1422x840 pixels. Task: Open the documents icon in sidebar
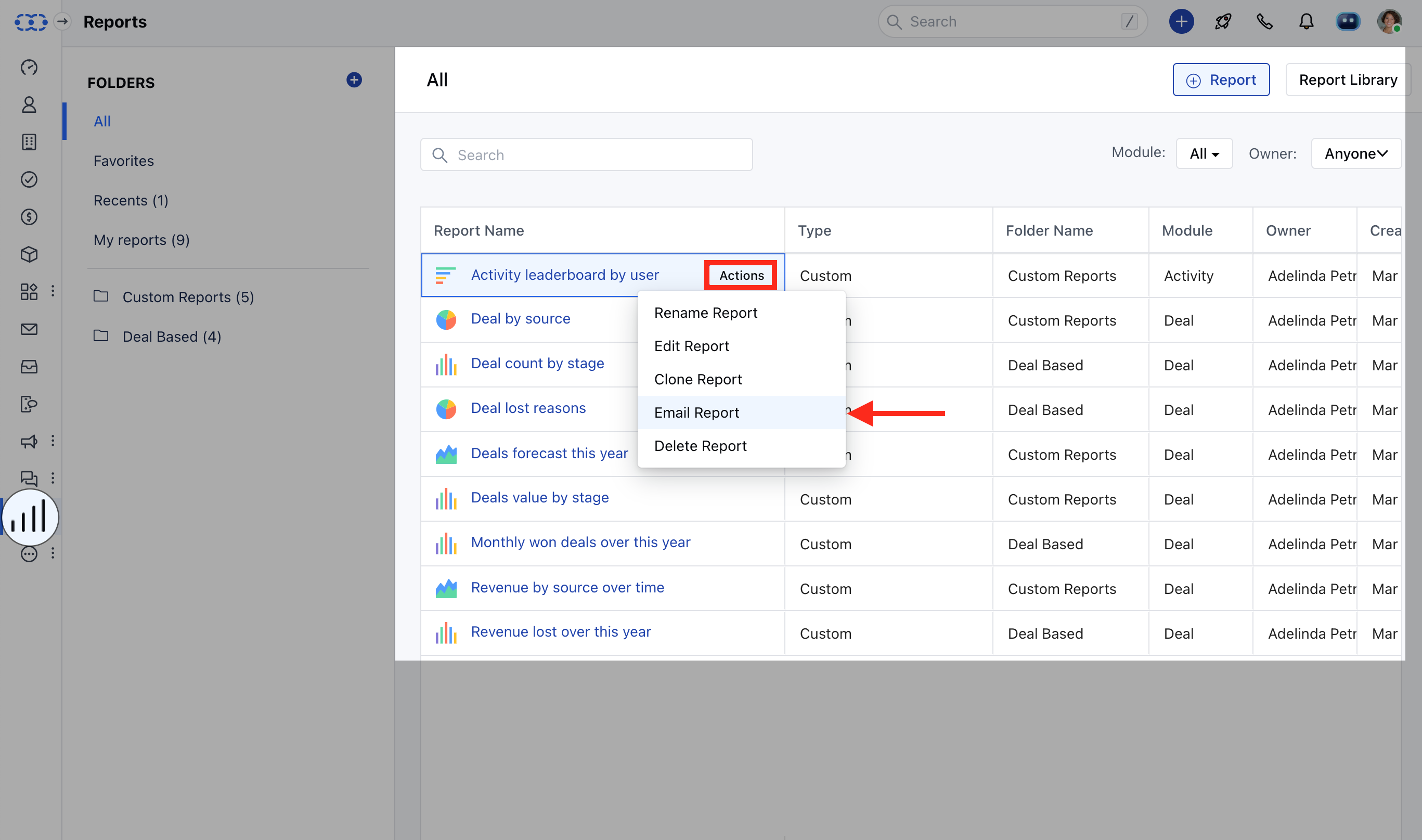[29, 404]
